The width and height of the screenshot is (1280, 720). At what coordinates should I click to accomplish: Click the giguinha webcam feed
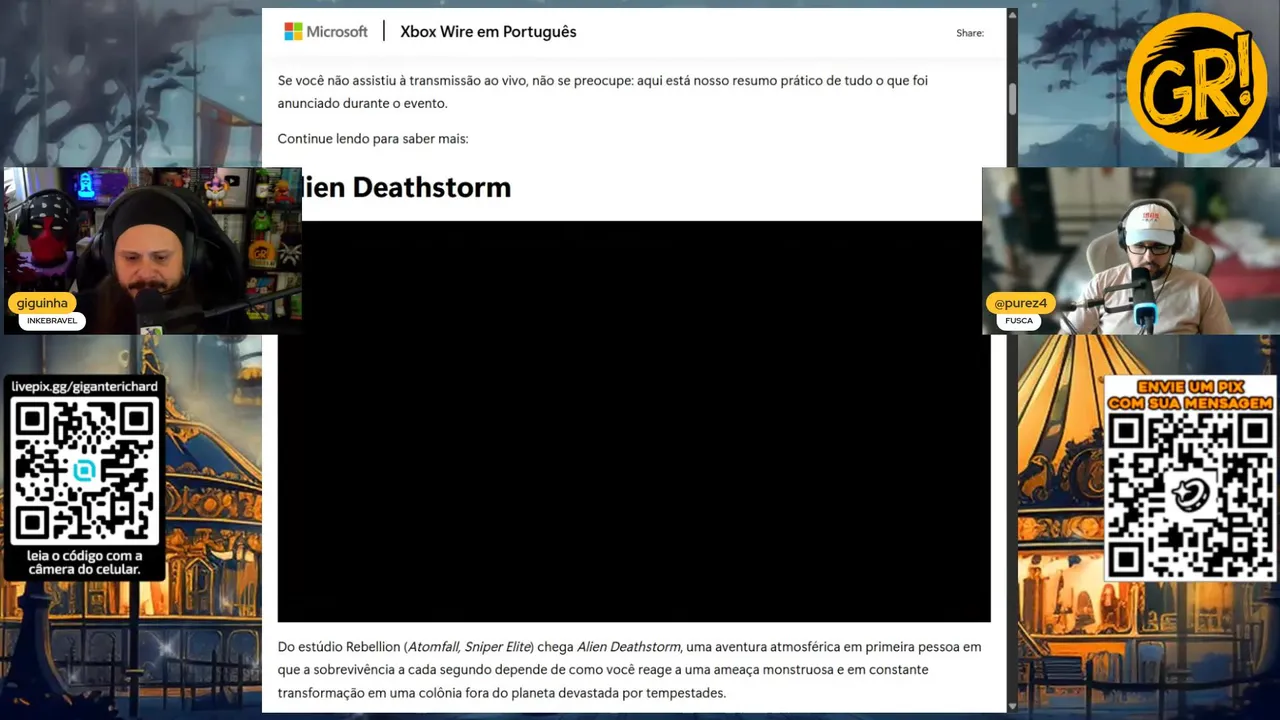point(152,250)
